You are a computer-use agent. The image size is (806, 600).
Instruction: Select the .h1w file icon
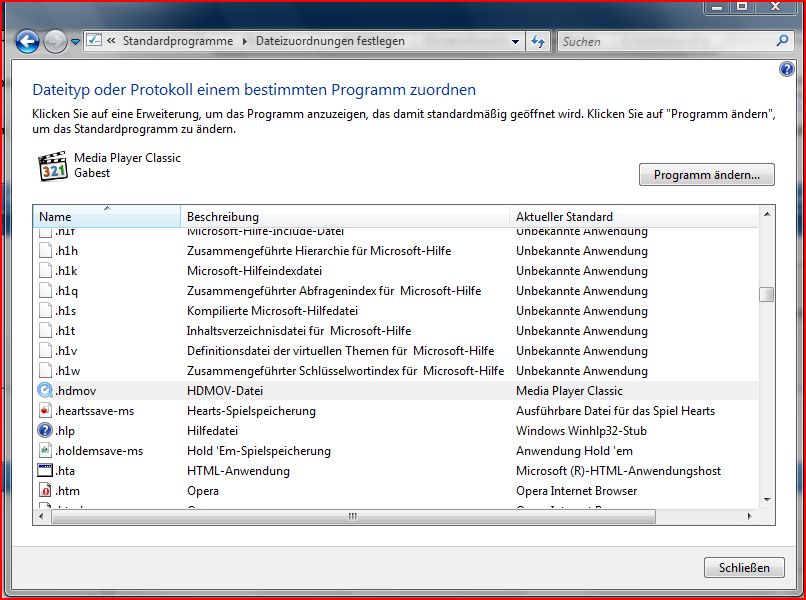click(46, 371)
